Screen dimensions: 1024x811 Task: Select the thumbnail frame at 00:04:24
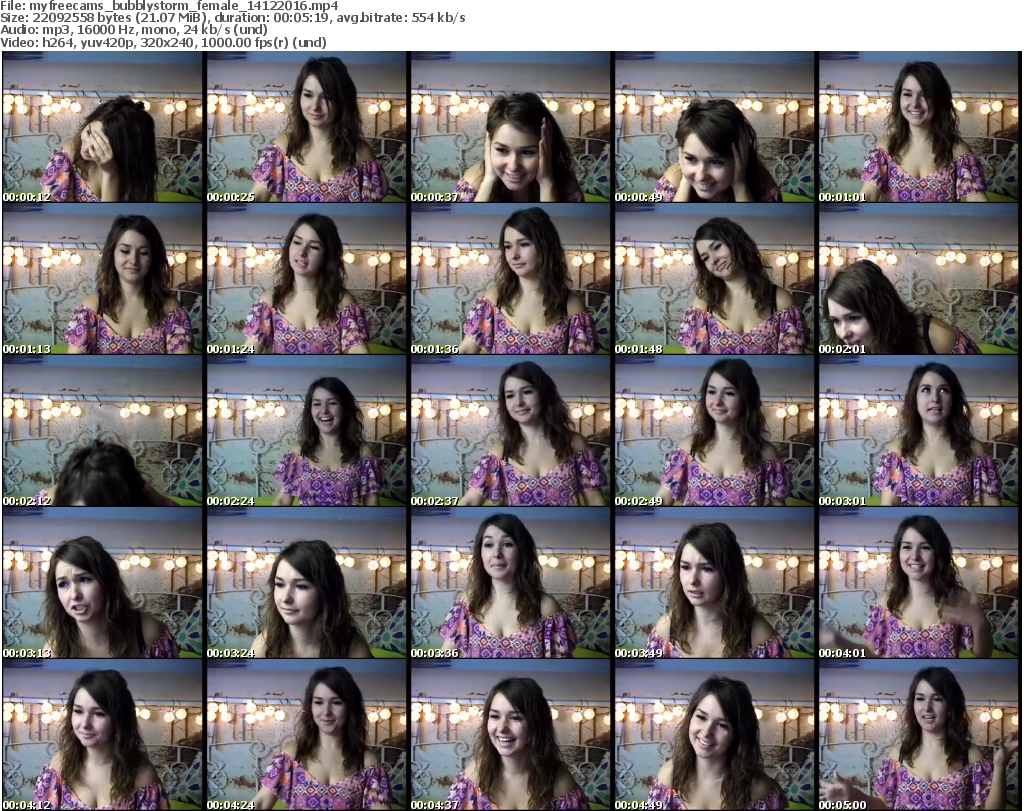[306, 735]
